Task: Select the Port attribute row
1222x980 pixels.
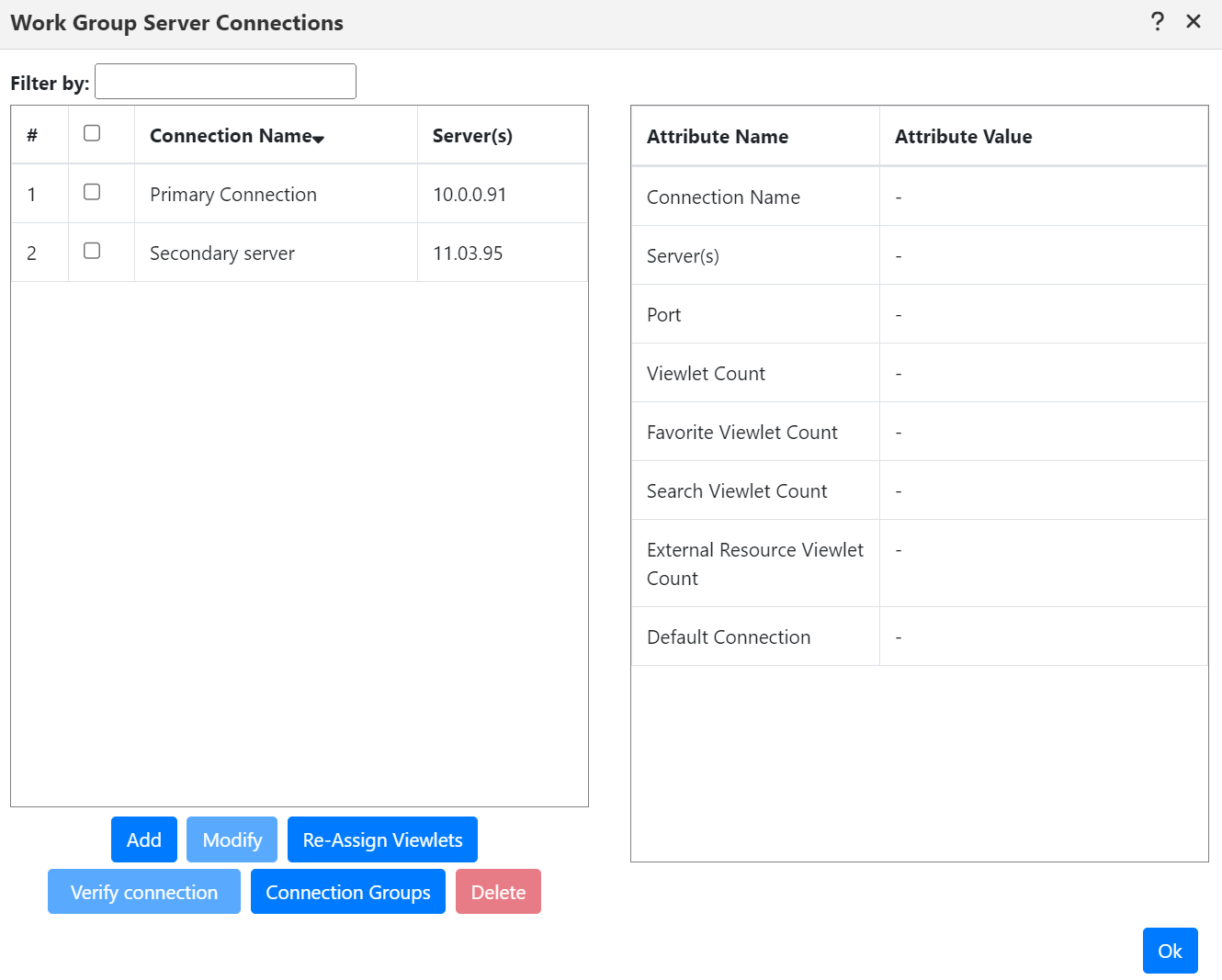Action: click(920, 314)
